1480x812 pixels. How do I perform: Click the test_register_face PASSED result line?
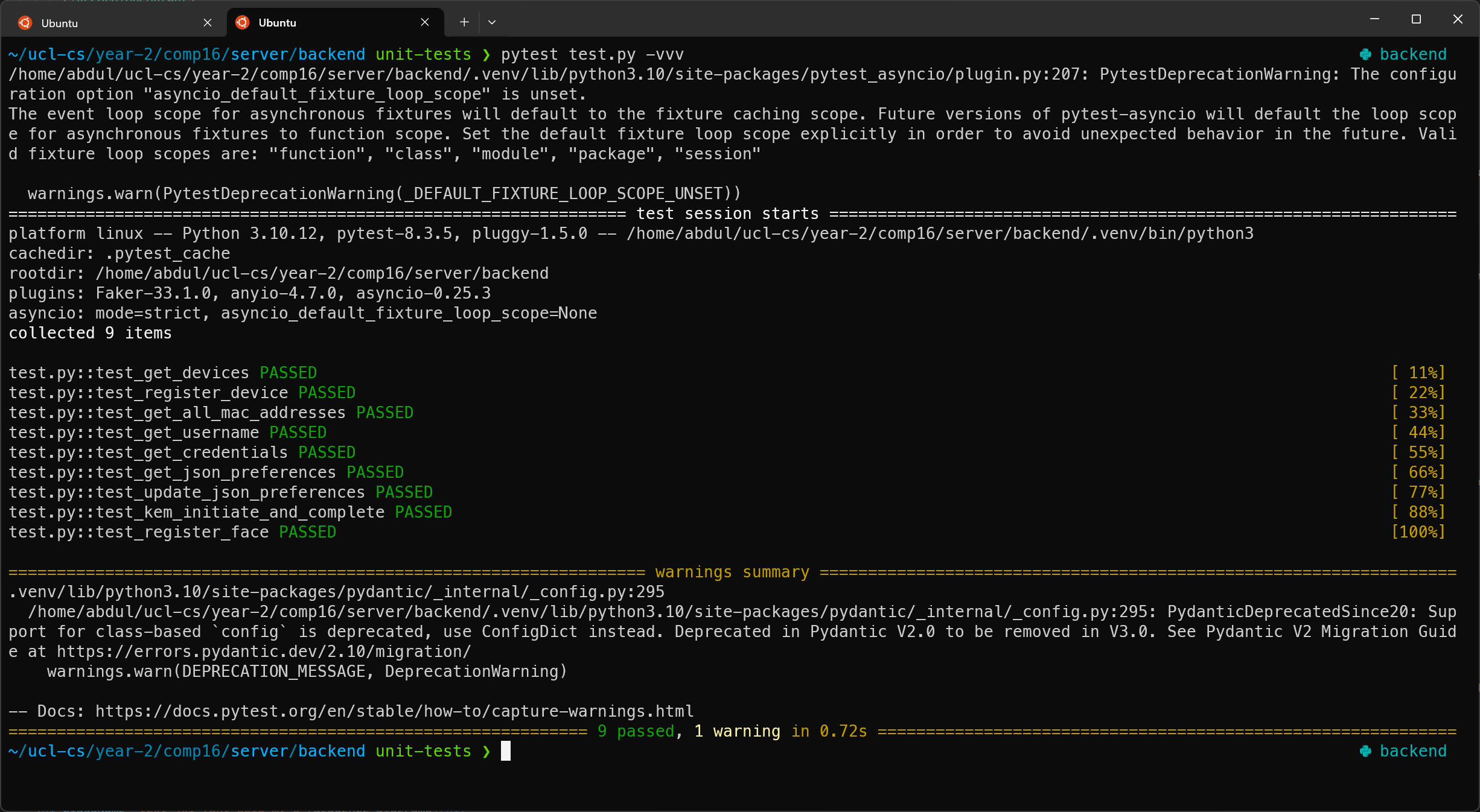(172, 532)
